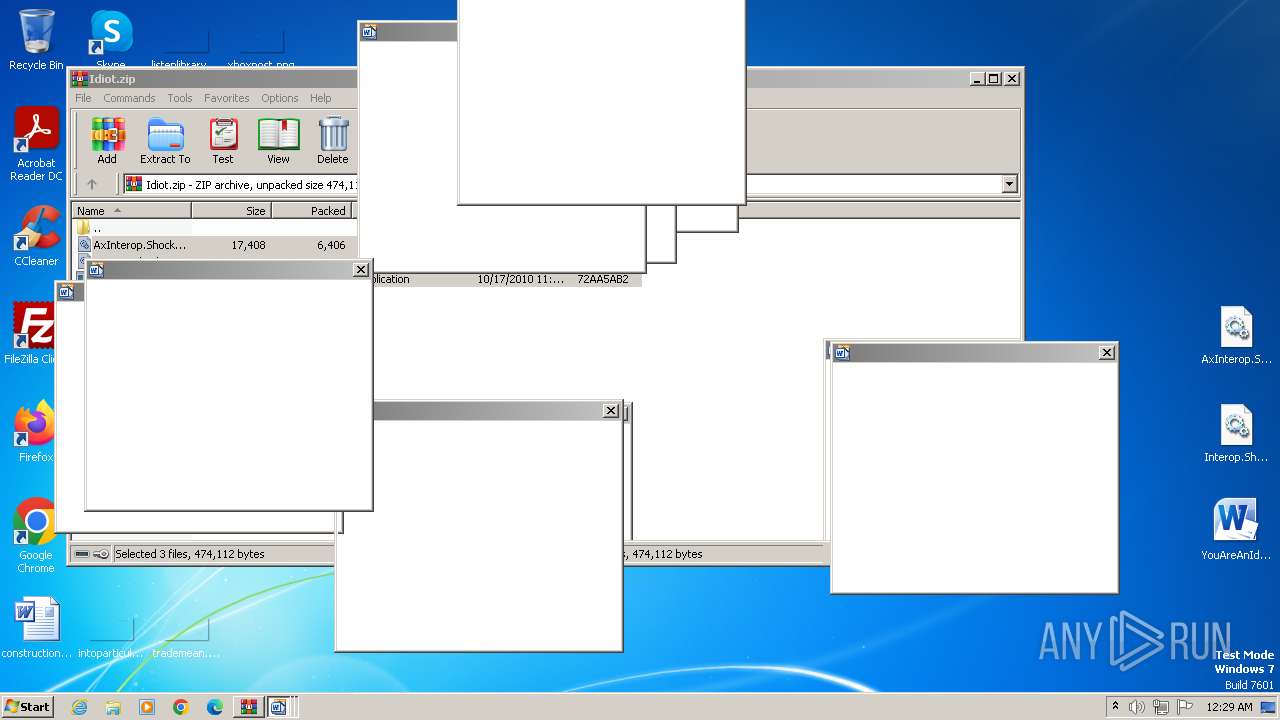Viewport: 1280px width, 720px height.
Task: Maximize the WinRAR Idiot.zip window
Action: tap(993, 78)
